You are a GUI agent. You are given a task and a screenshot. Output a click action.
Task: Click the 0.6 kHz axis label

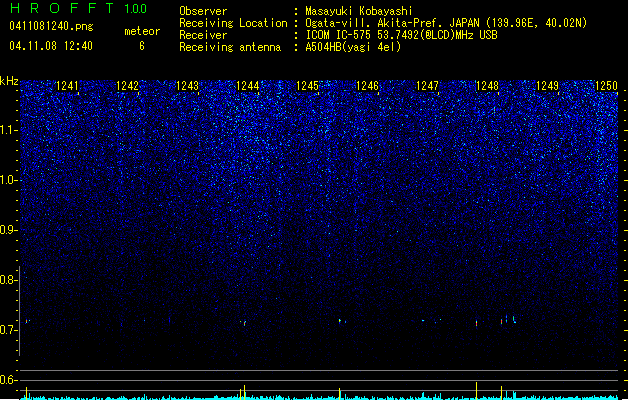[8, 380]
